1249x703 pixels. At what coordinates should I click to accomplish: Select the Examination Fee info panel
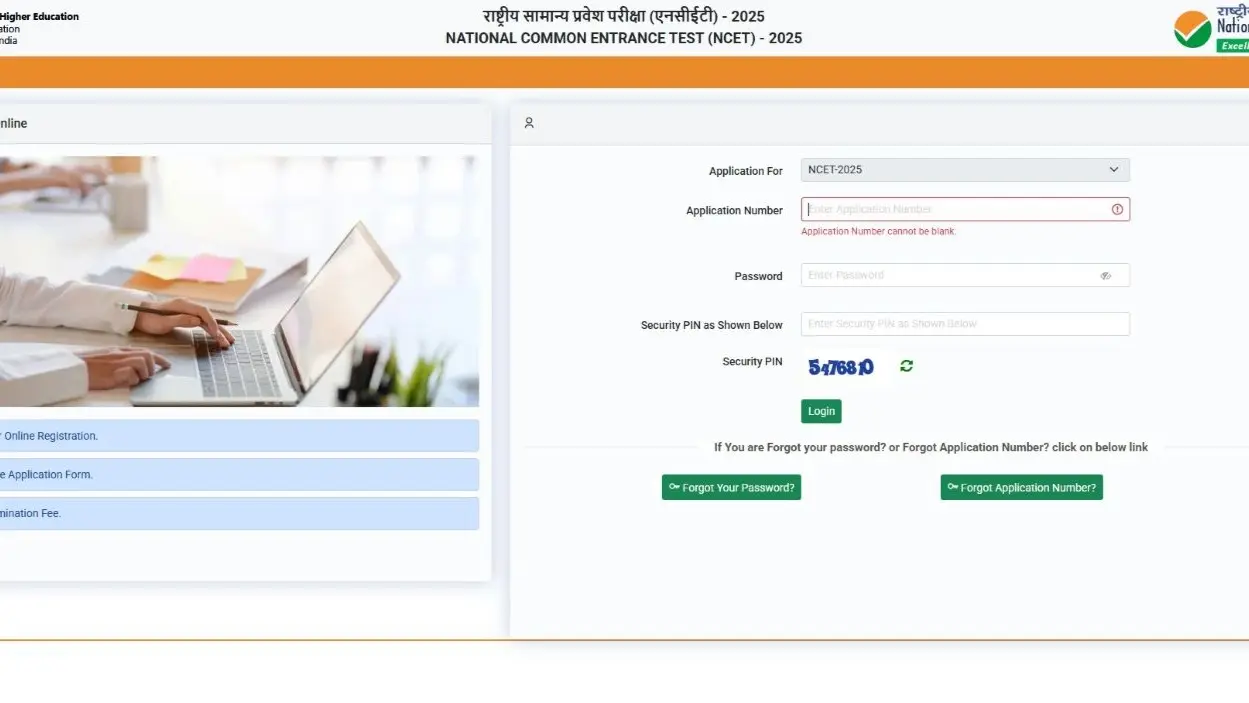240,513
